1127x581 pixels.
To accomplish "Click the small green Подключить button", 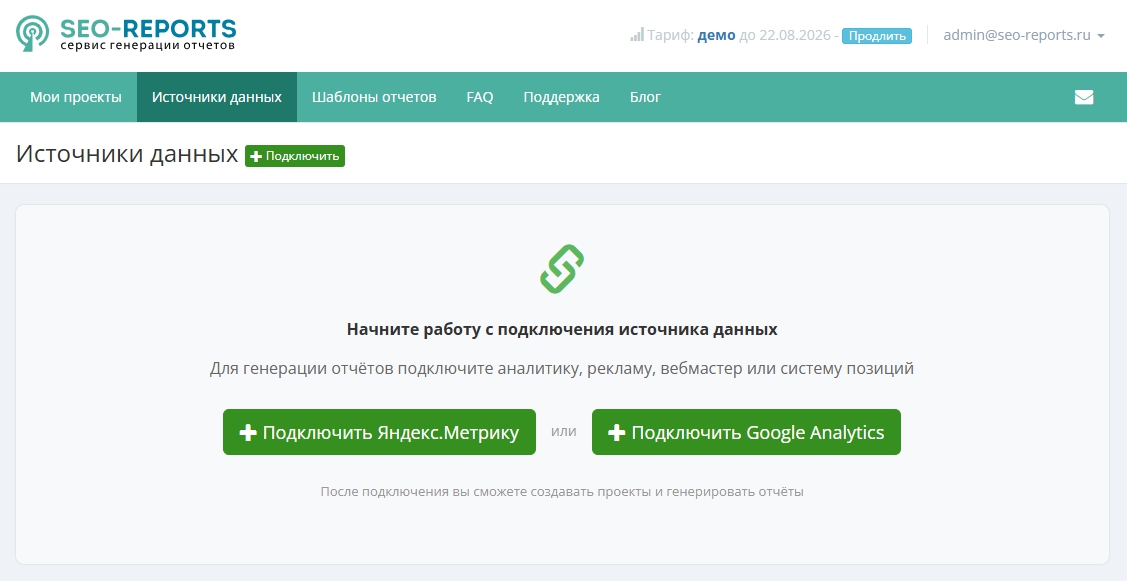I will 295,156.
